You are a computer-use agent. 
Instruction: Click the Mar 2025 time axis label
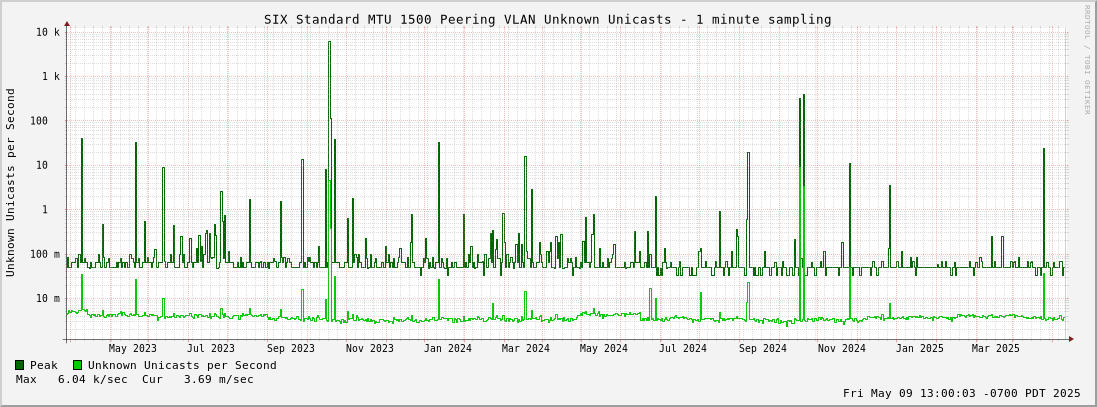995,349
